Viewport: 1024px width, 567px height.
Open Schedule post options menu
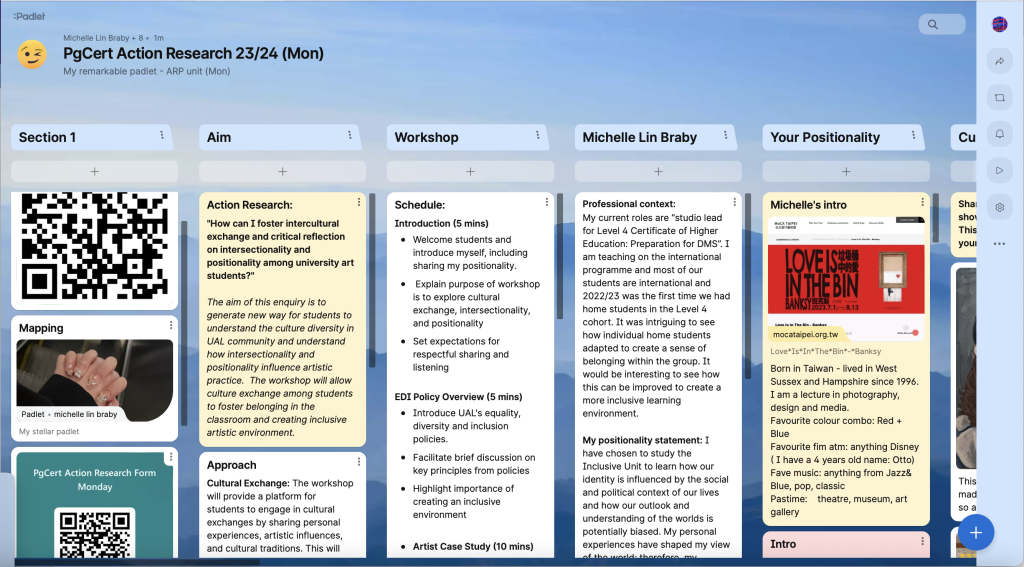click(547, 202)
